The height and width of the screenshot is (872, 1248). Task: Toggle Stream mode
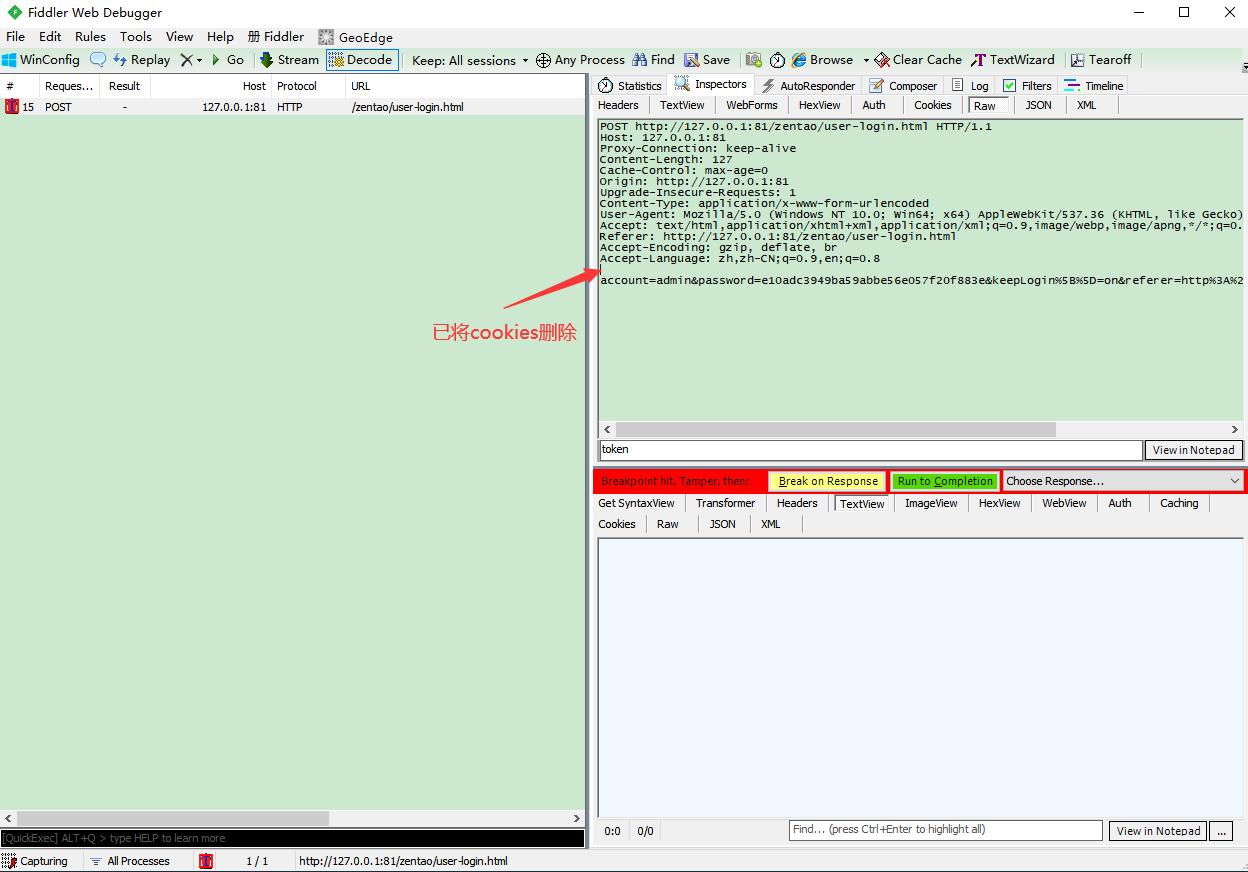289,60
